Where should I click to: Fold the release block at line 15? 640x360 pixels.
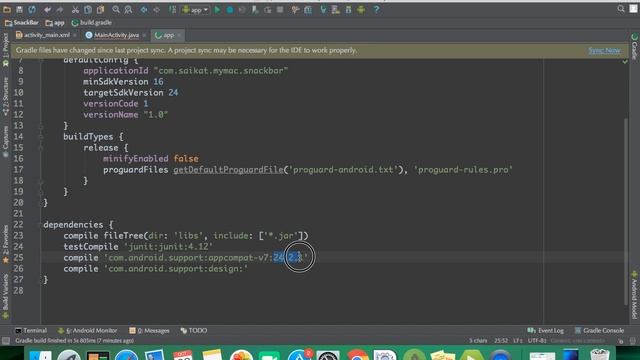click(41, 148)
